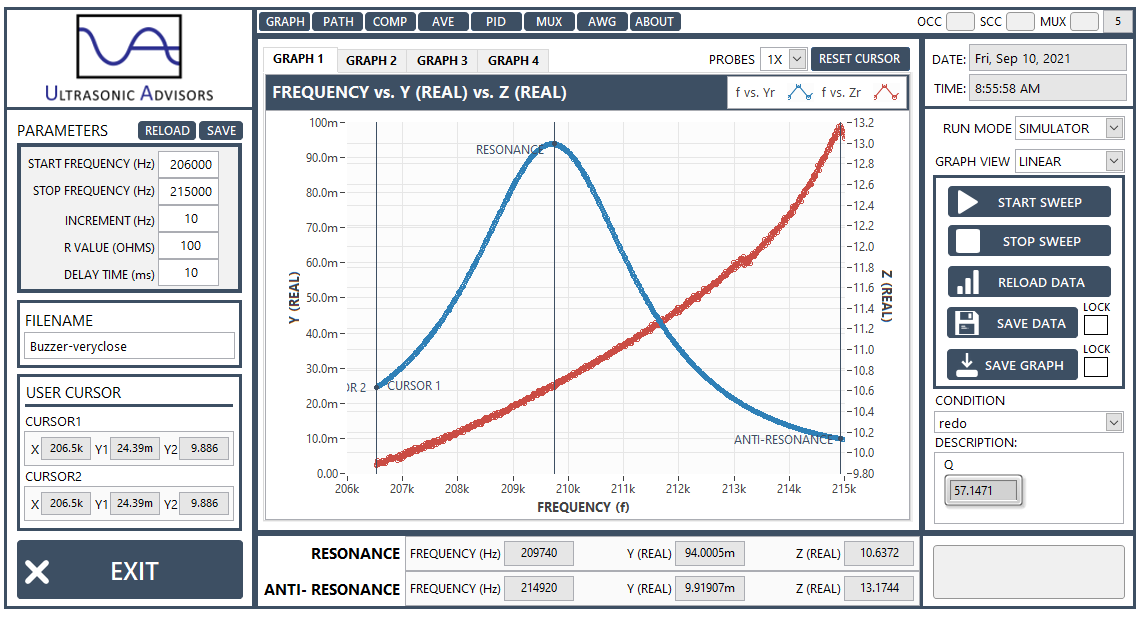Screen dimensions: 1147x620
Task: Click the play icon on START SWEEP
Action: tap(968, 203)
